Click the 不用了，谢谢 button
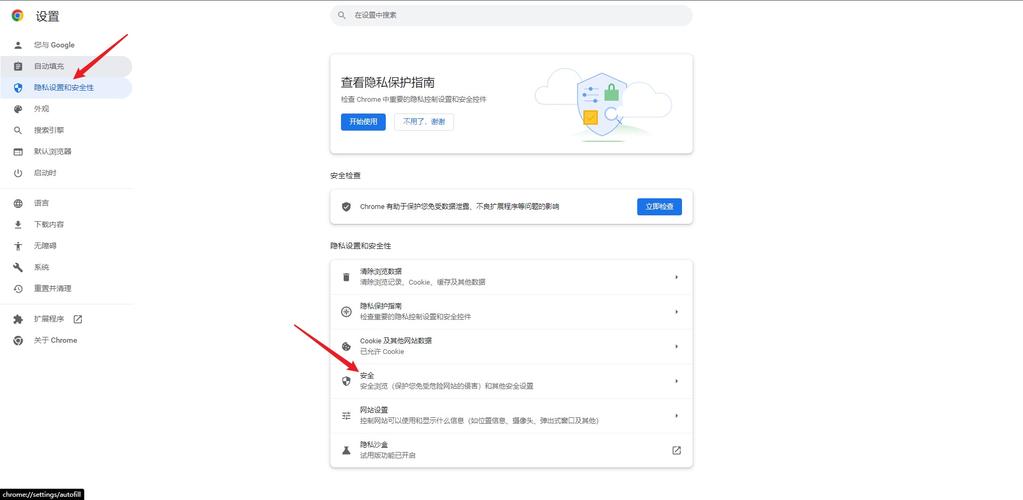1023x500 pixels. click(424, 122)
